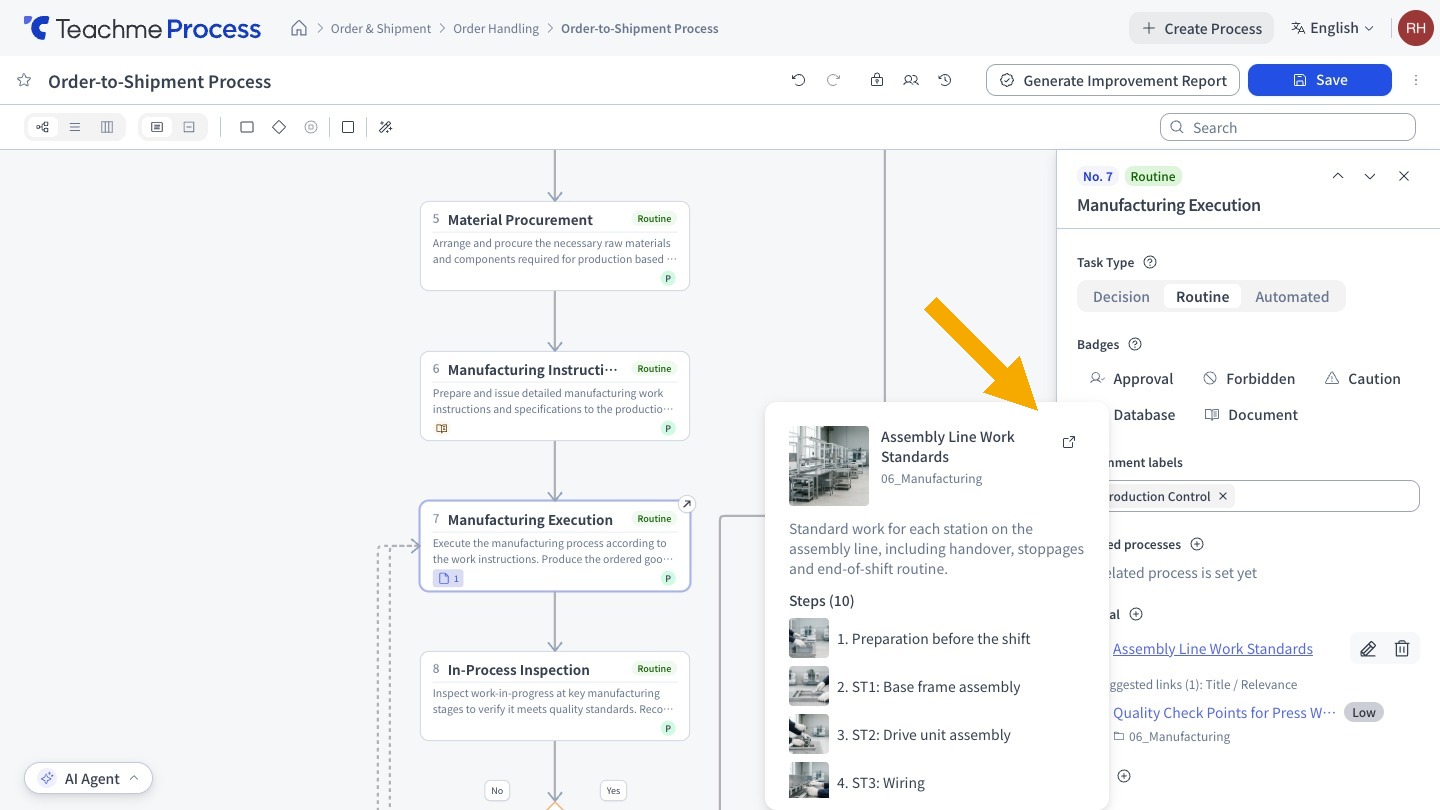Go to the next task with down chevron
The width and height of the screenshot is (1440, 810).
click(x=1370, y=176)
